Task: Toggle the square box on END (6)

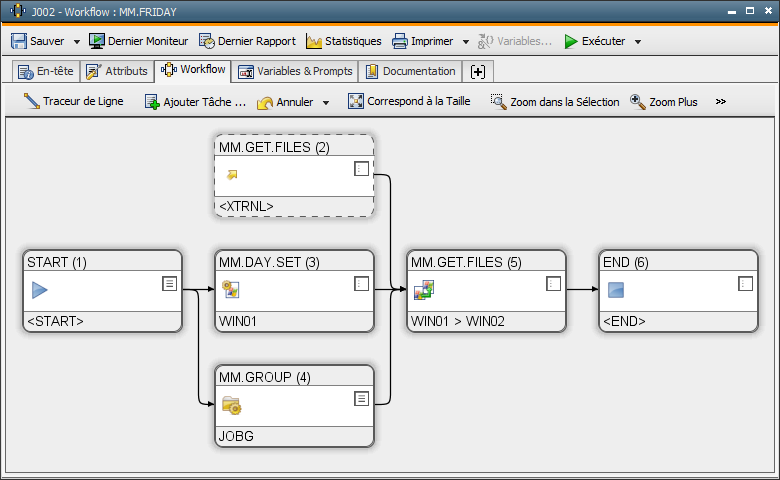Action: click(745, 284)
